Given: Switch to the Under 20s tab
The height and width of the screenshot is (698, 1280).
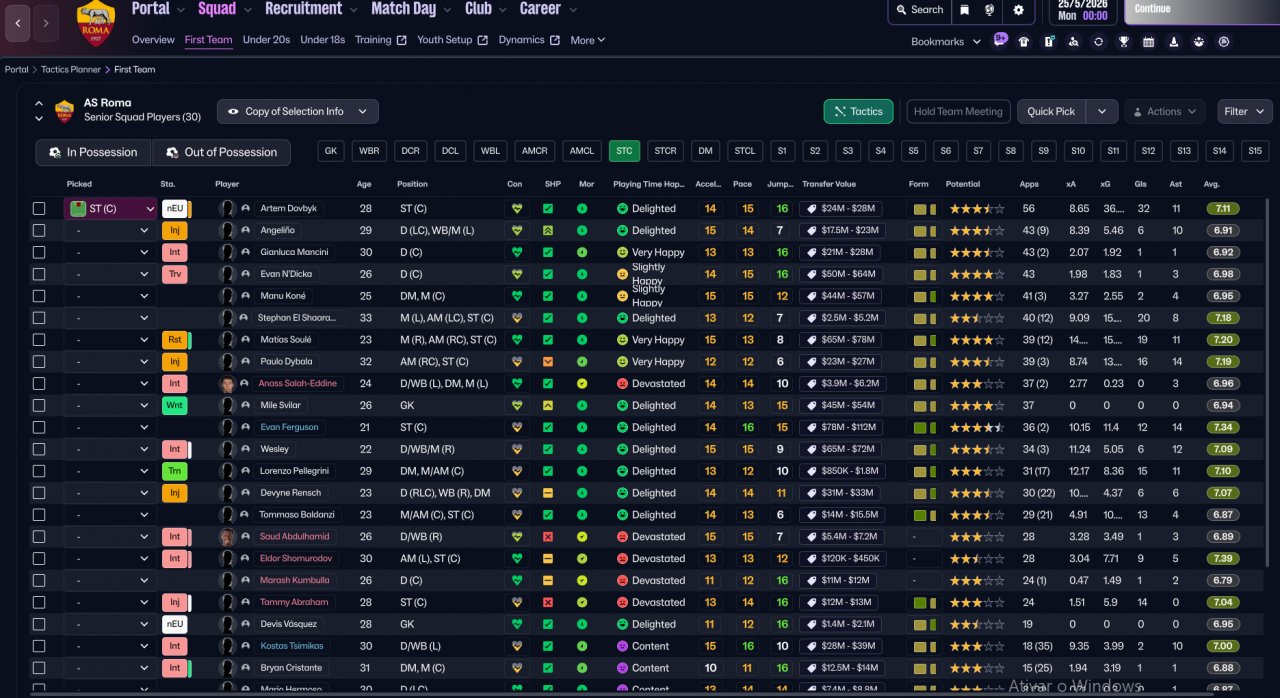Looking at the screenshot, I should [266, 40].
